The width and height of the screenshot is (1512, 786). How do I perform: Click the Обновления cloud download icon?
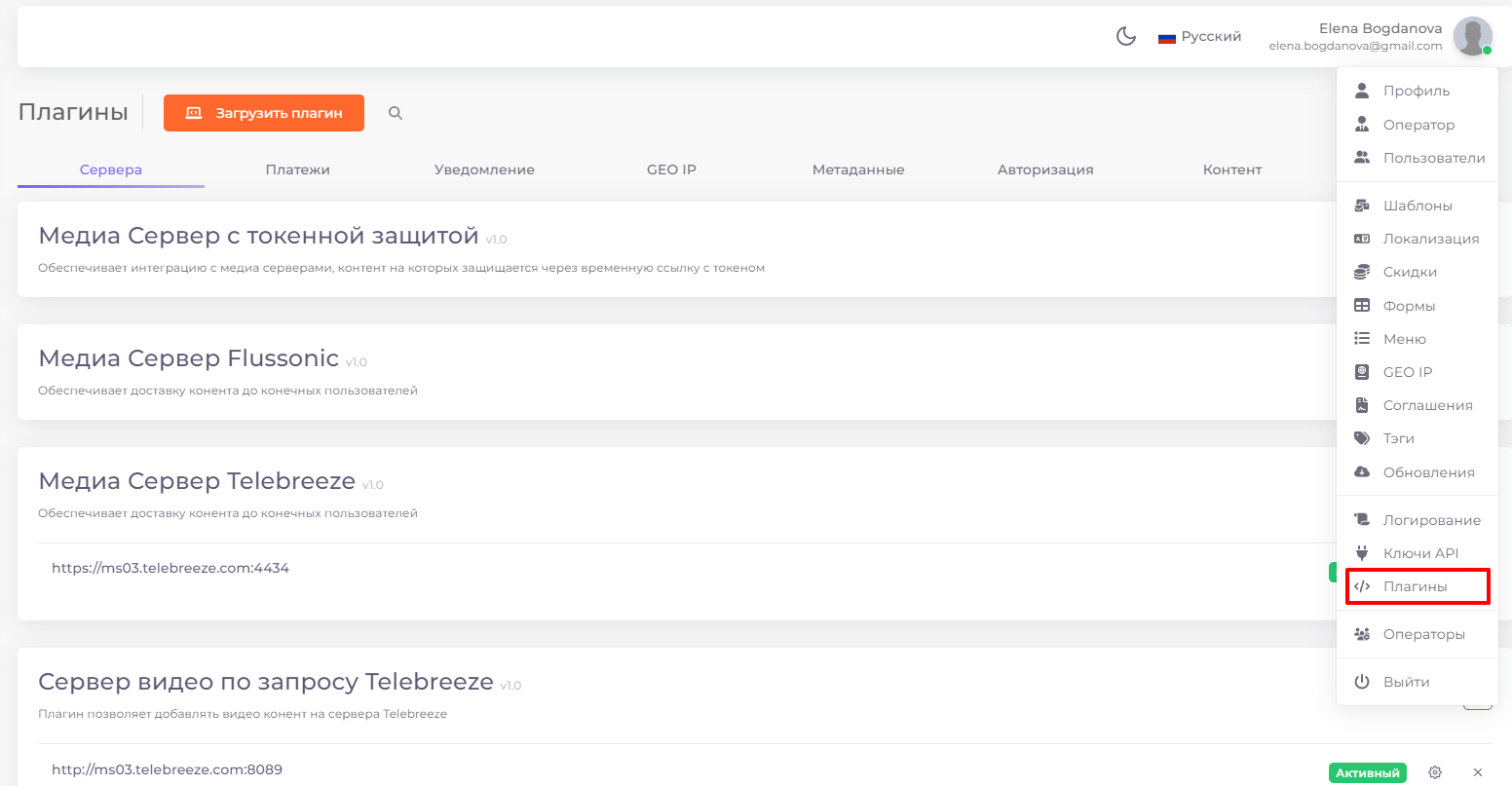(x=1362, y=472)
